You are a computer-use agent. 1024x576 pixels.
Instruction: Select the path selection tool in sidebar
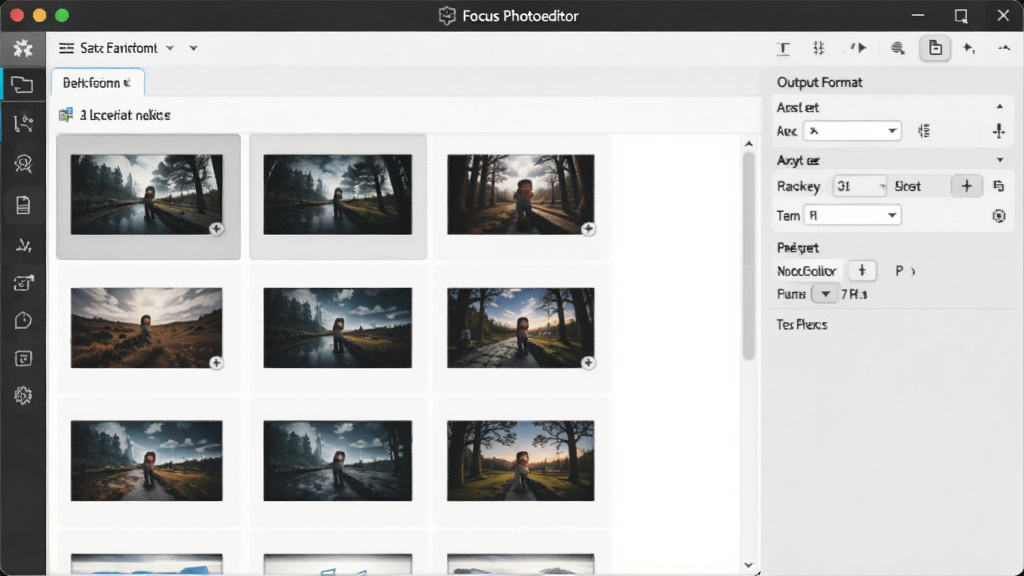[23, 123]
